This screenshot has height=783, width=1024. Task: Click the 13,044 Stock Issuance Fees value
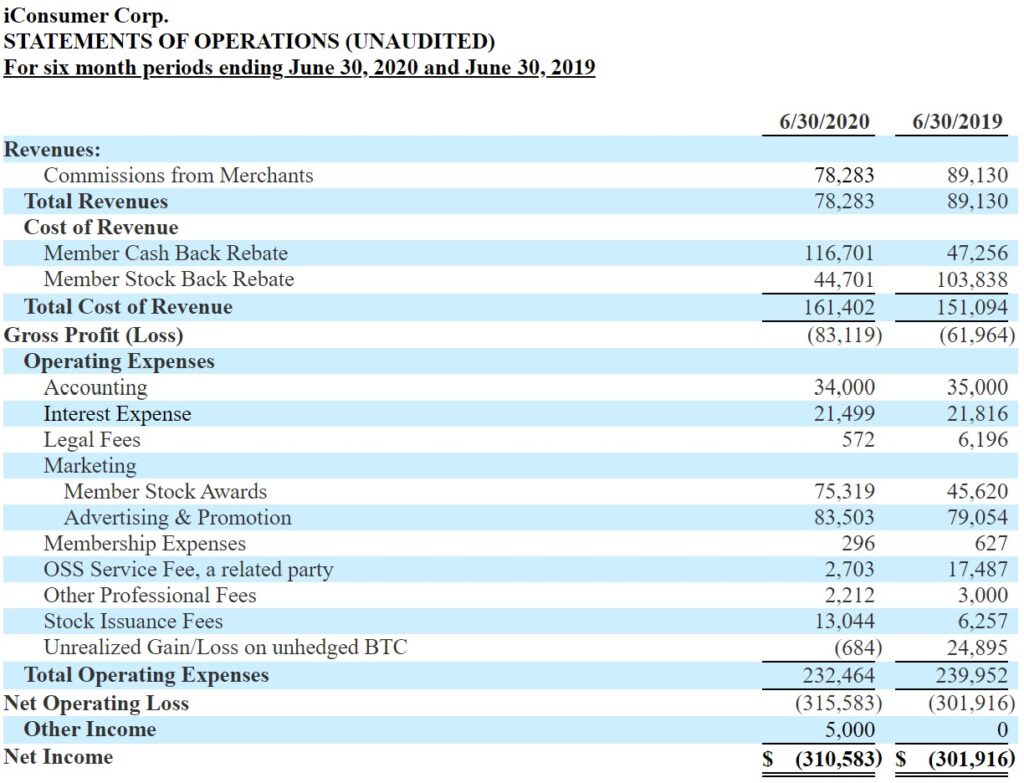point(844,621)
